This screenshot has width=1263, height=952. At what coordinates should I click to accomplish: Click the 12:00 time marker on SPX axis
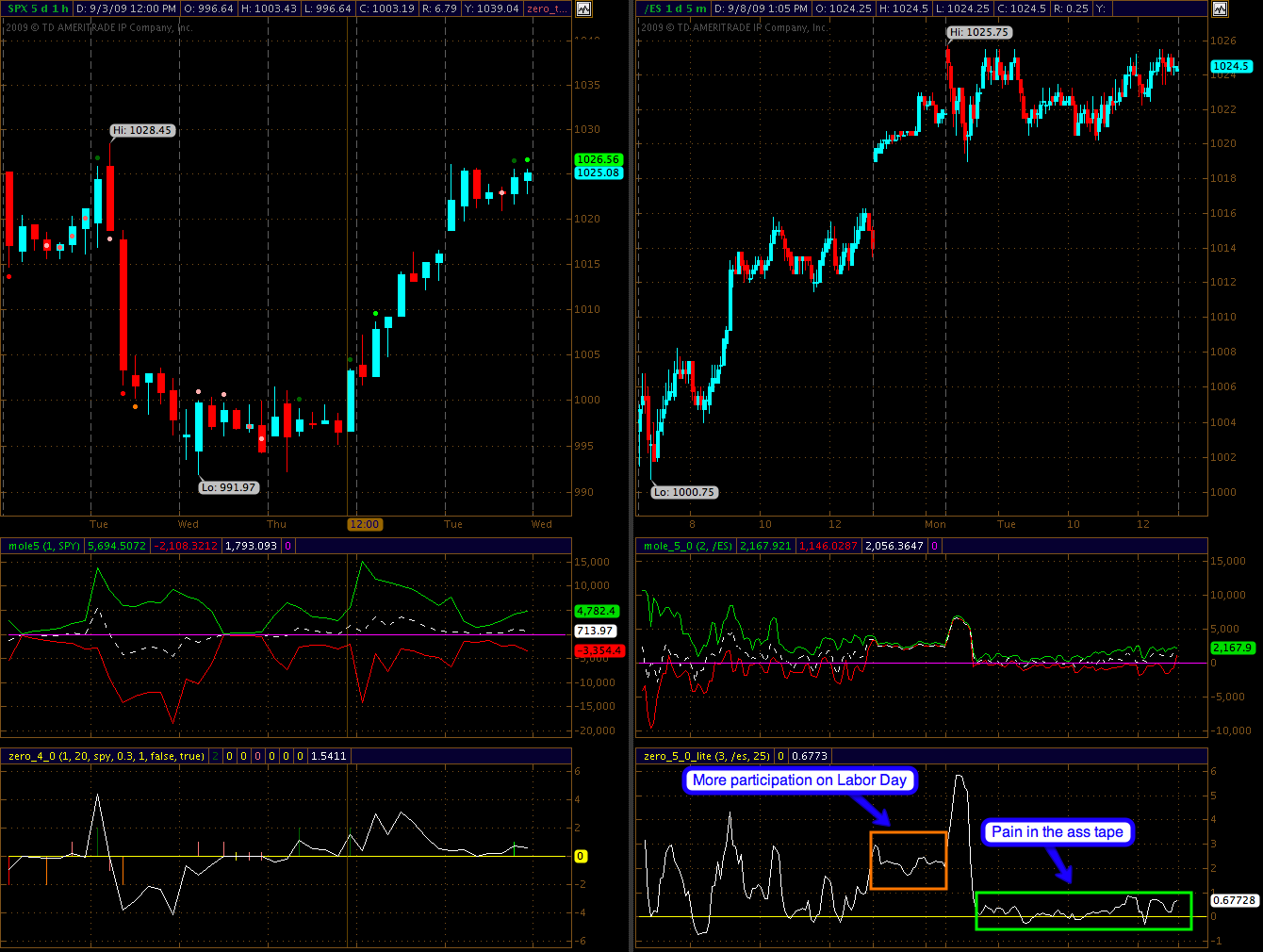[364, 524]
